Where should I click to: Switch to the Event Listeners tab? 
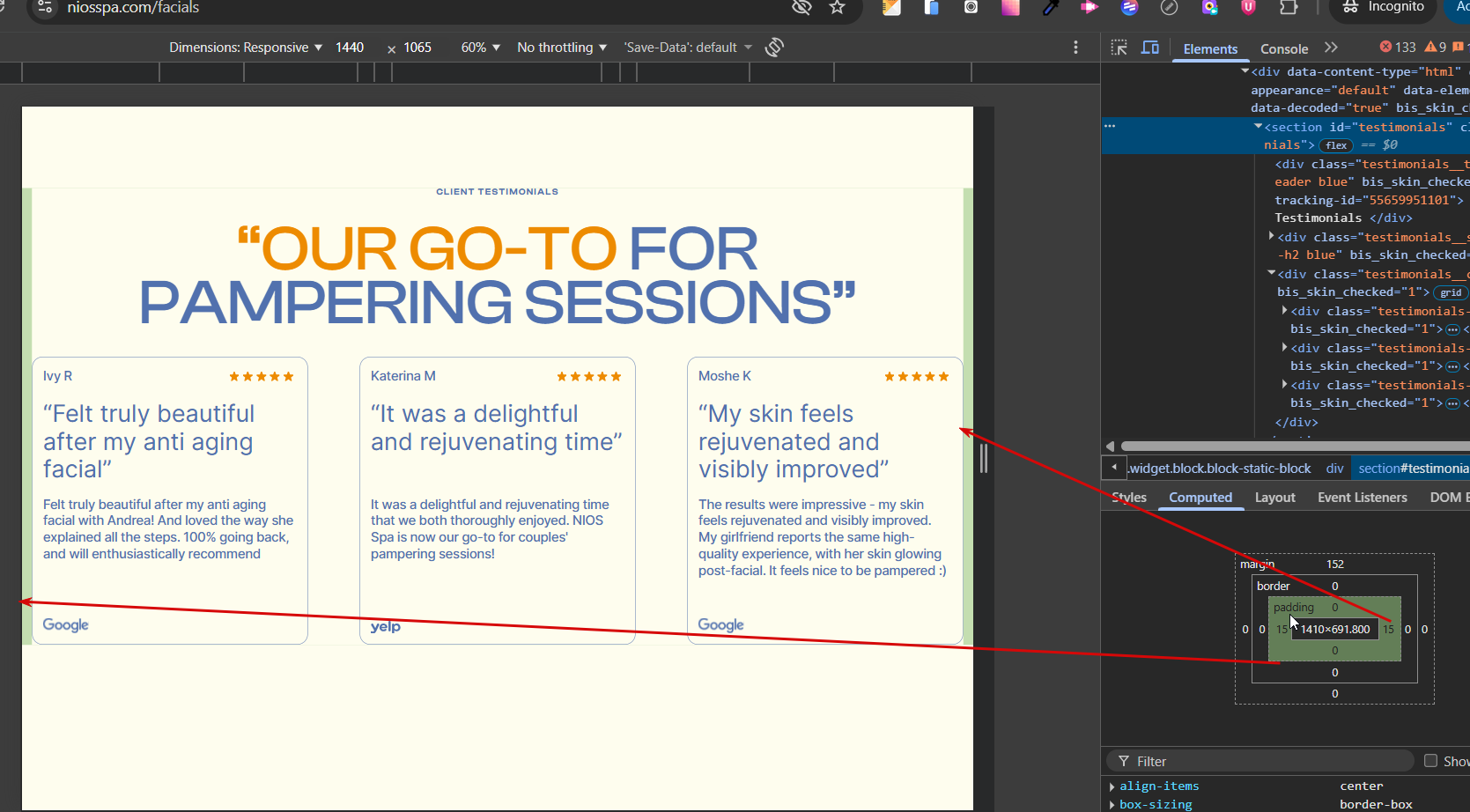point(1363,498)
